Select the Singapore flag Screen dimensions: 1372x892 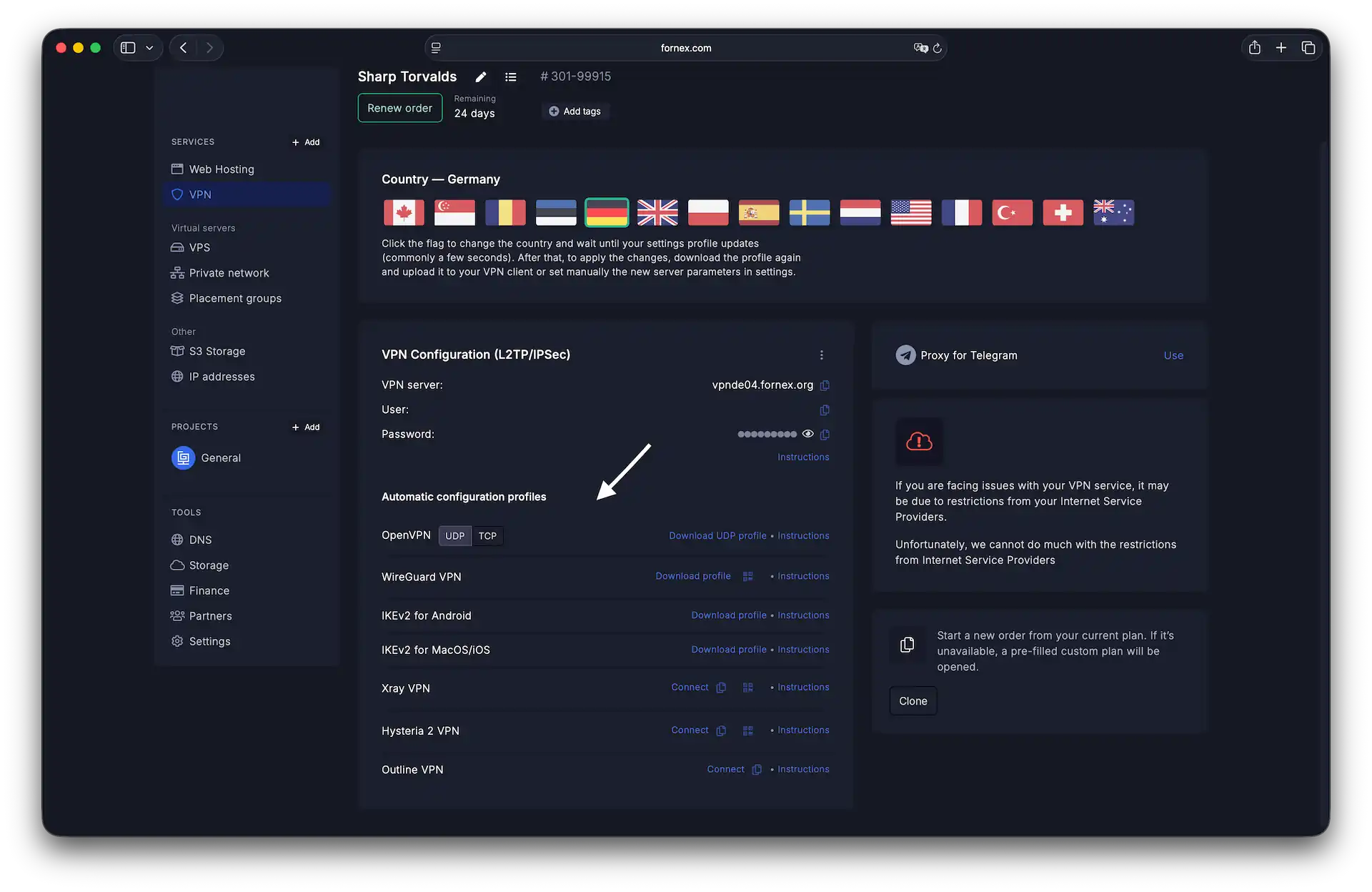(454, 212)
